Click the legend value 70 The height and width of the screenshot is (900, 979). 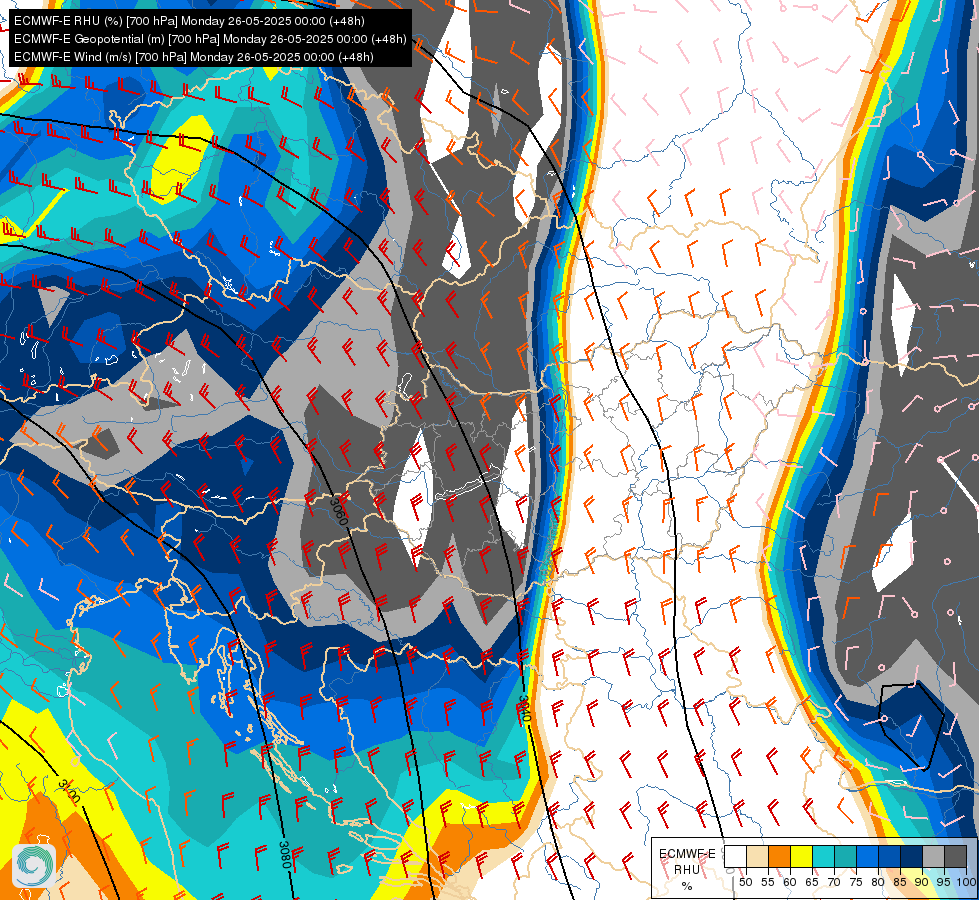click(834, 882)
